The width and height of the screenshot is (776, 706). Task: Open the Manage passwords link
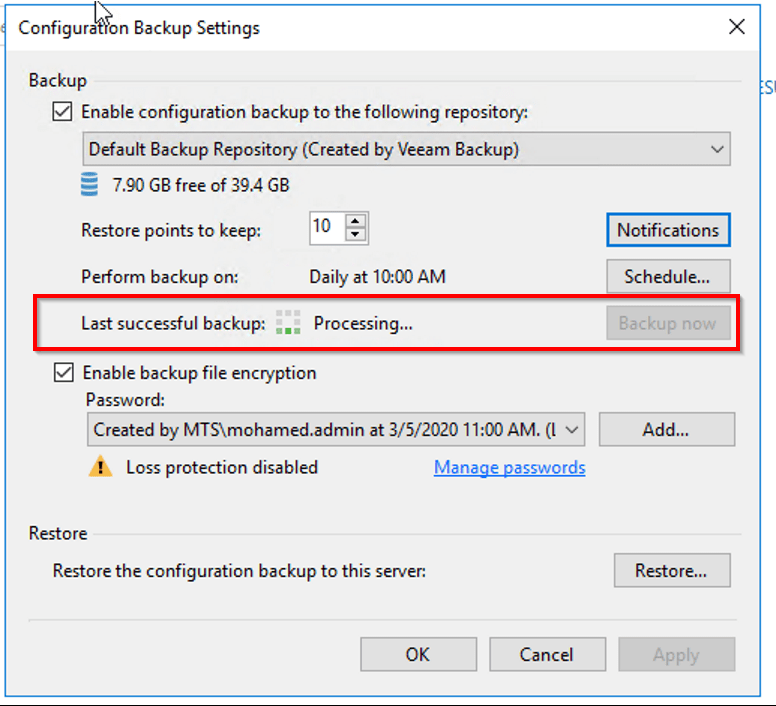pos(509,467)
